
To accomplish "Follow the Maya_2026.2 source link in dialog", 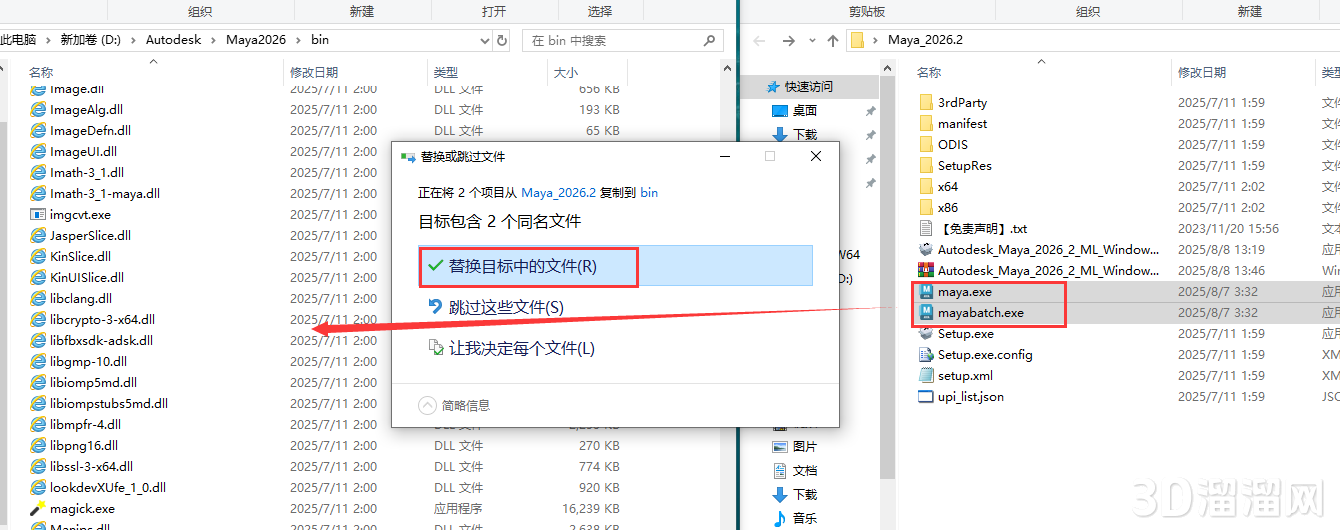I will 558,192.
